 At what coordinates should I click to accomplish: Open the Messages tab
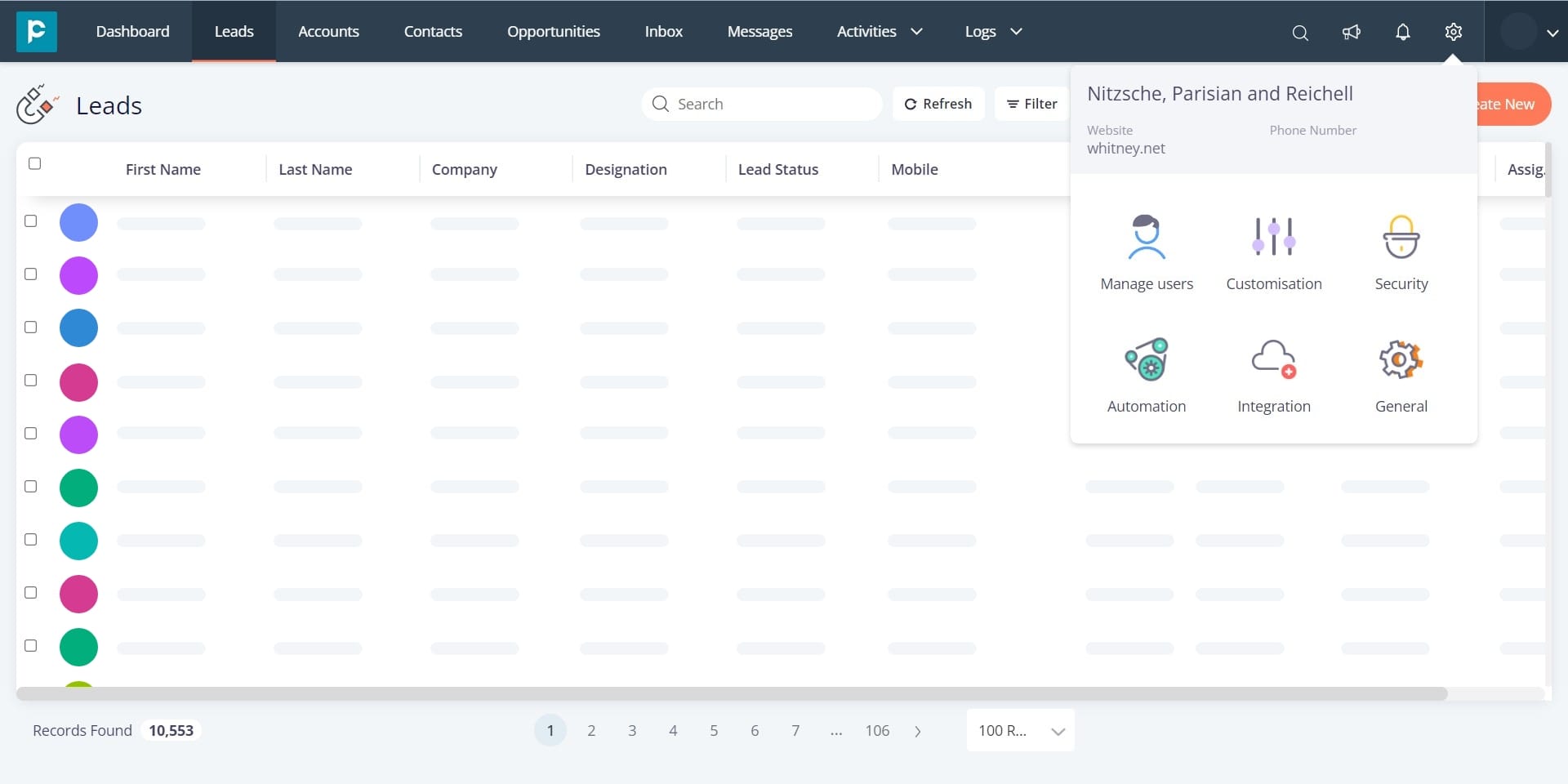tap(759, 31)
